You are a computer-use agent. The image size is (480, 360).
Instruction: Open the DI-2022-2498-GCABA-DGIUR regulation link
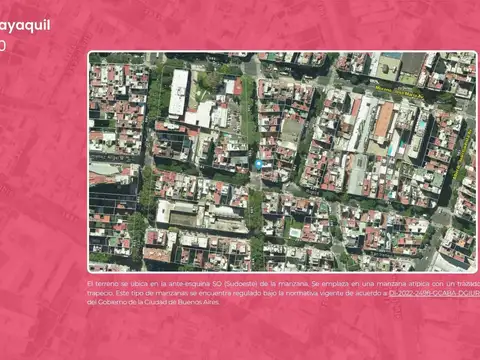[434, 293]
